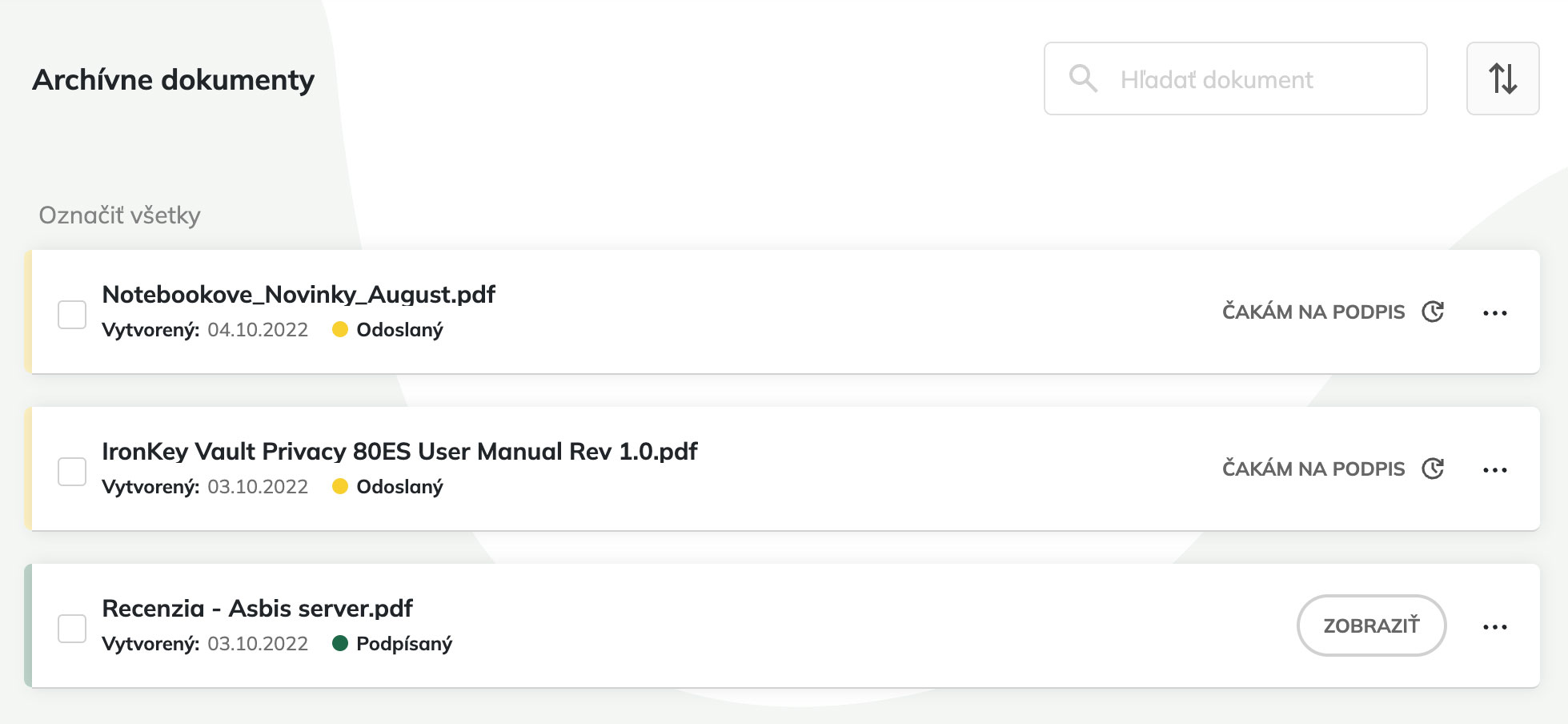The height and width of the screenshot is (724, 1568).
Task: Open IronKey Vault Privacy 80ES User Manual title
Action: [x=399, y=452]
